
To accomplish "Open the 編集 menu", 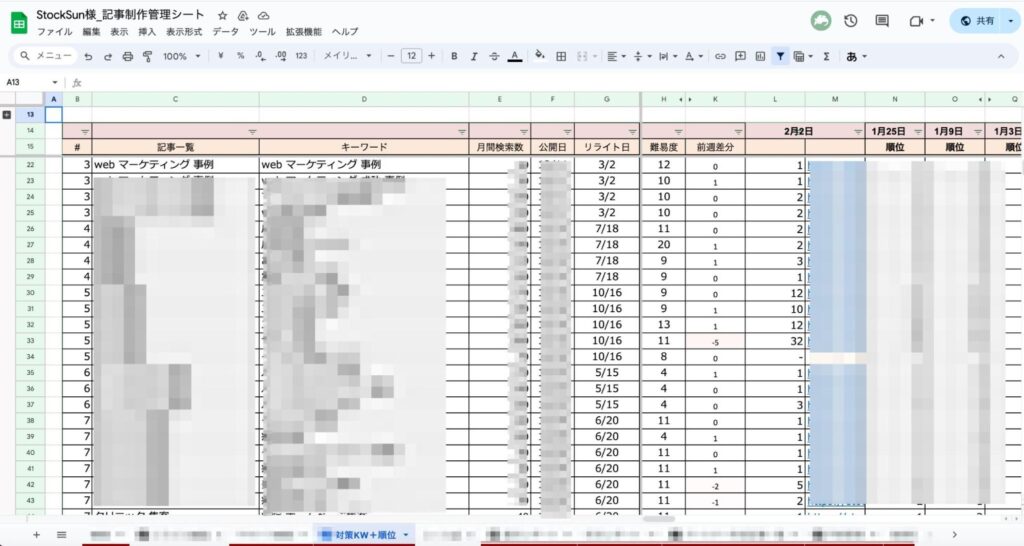I will tap(91, 31).
